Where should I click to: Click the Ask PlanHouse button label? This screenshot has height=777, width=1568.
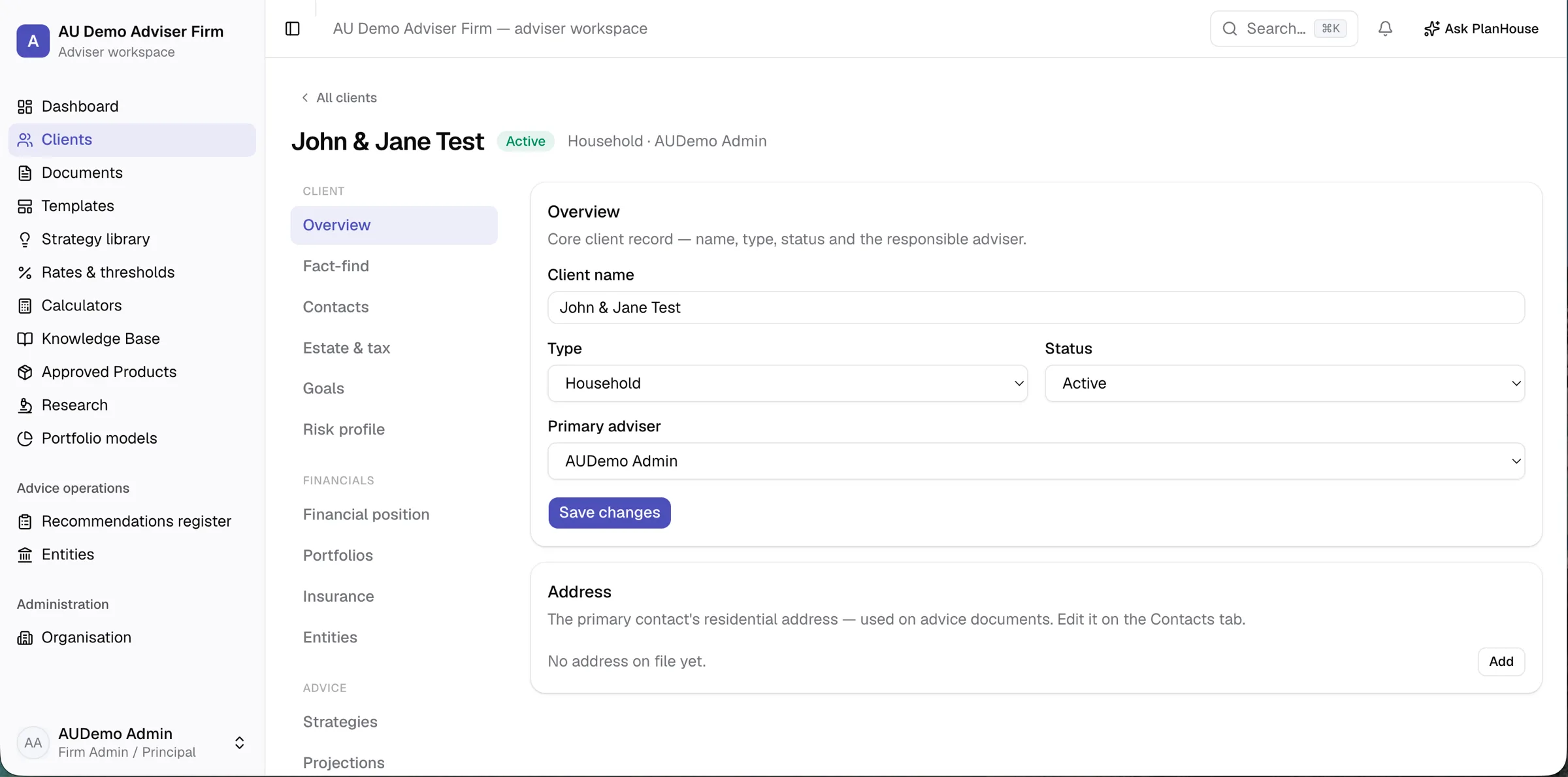[1492, 29]
